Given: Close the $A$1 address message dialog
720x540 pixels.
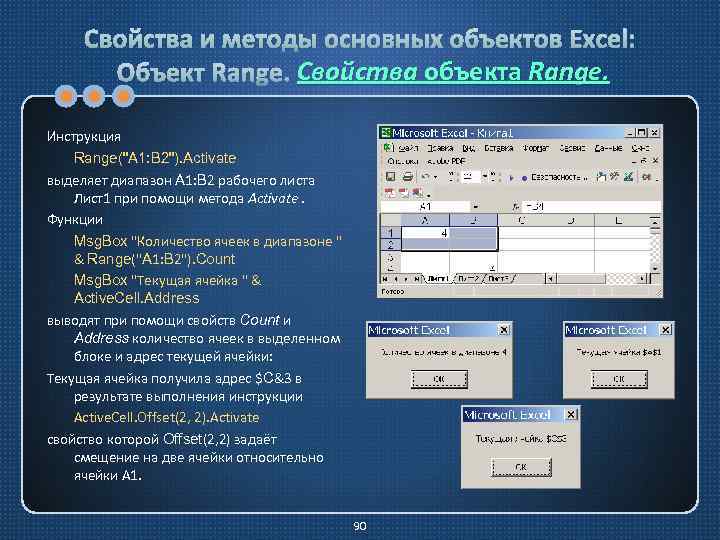Looking at the screenshot, I should pyautogui.click(x=665, y=329).
